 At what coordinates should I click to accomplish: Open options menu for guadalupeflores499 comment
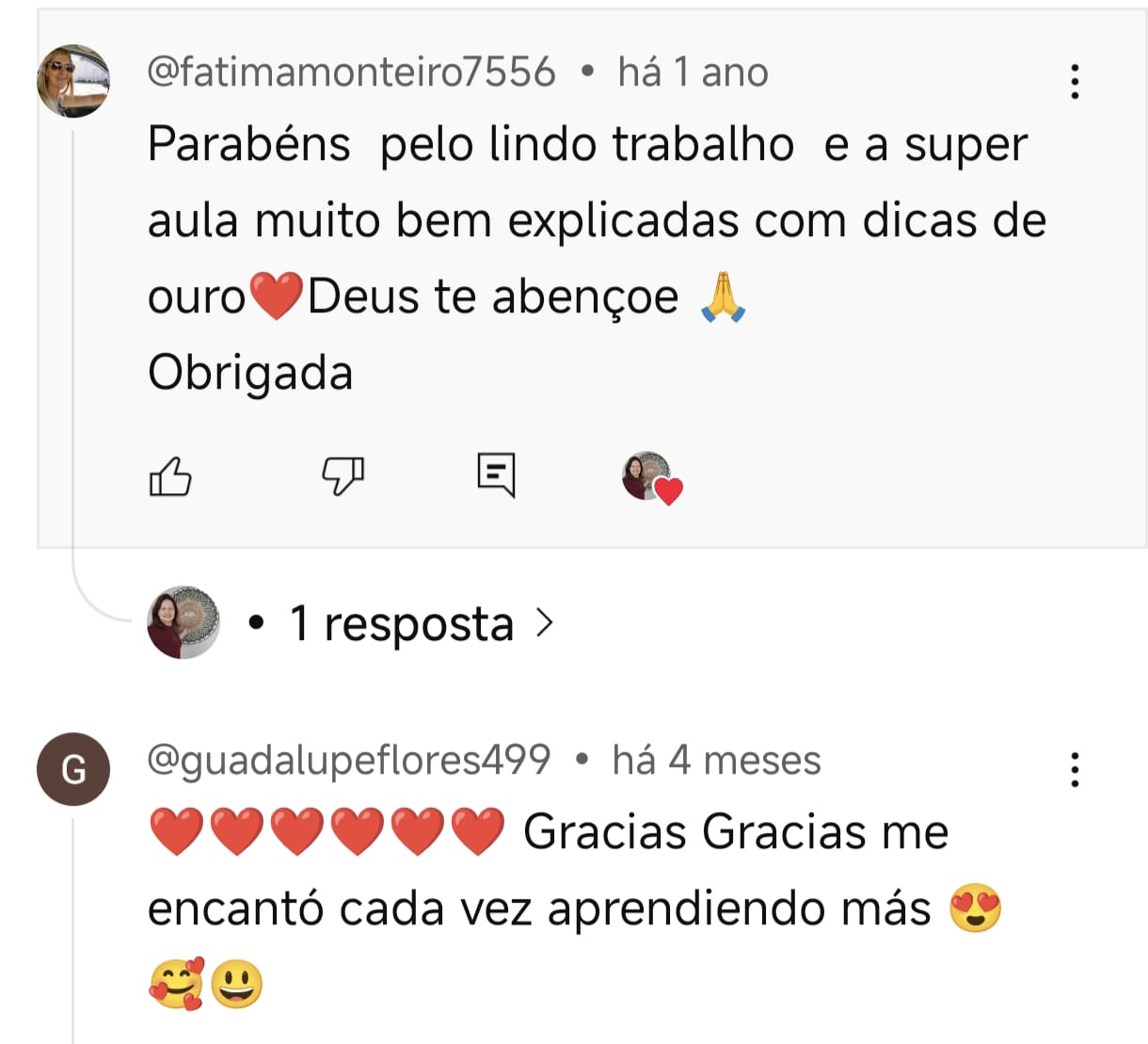pos(1075,770)
